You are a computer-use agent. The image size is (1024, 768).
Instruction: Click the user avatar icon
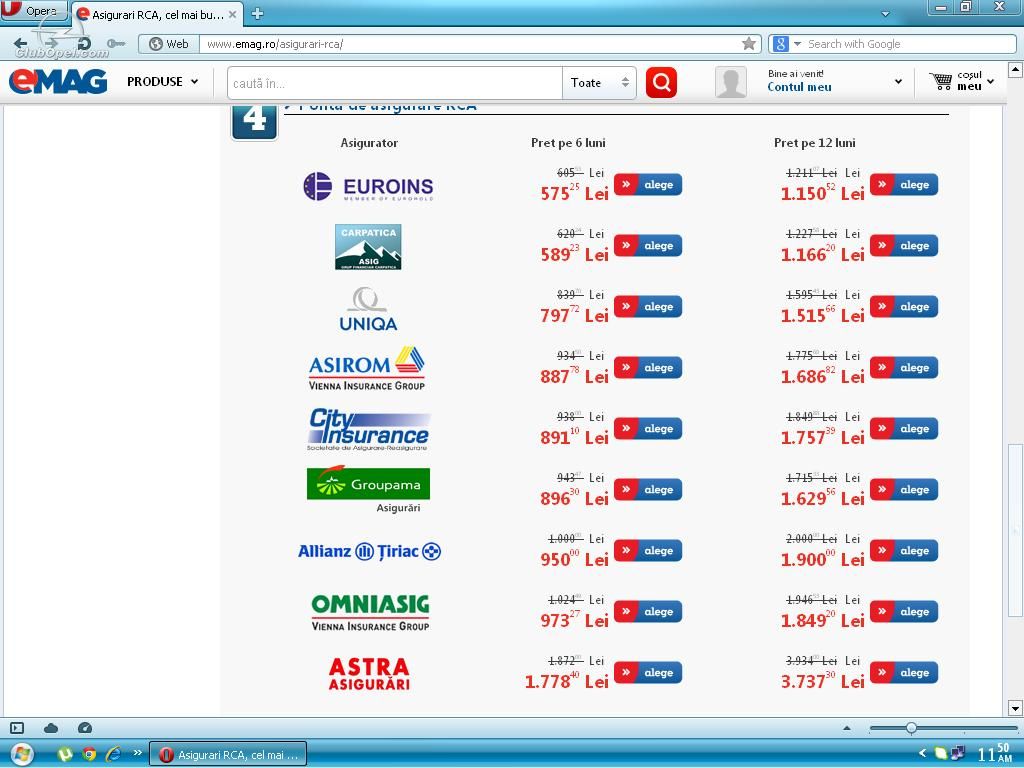coord(731,82)
